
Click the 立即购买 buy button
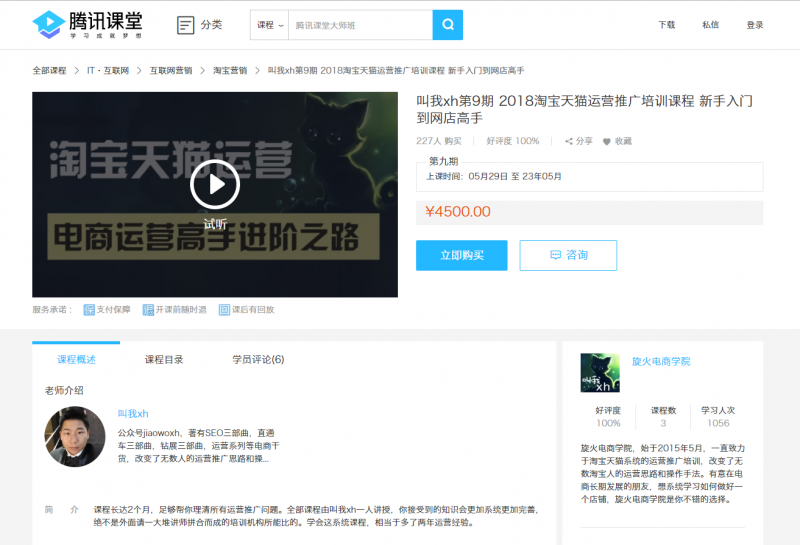click(462, 255)
